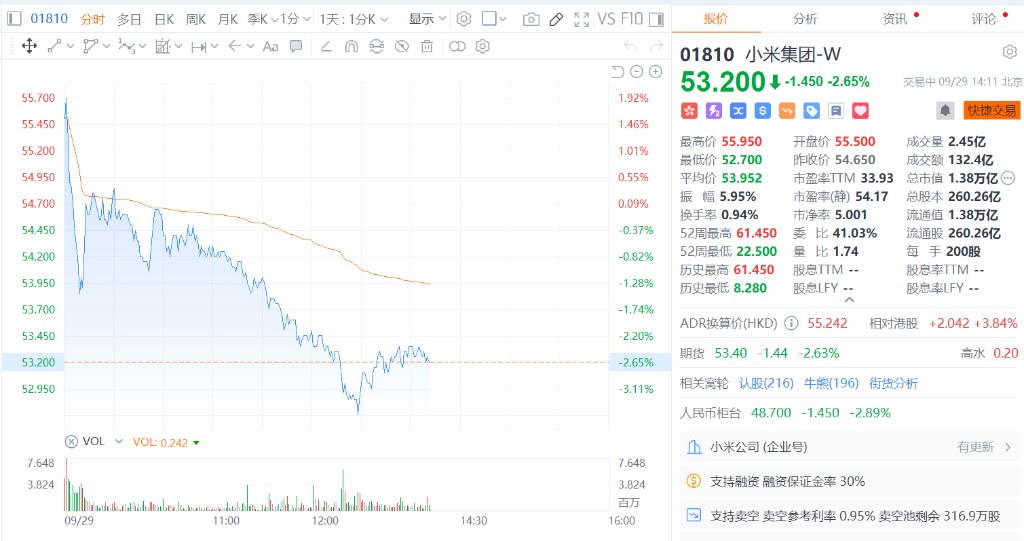Open the VOL indicator dropdown

click(x=119, y=442)
